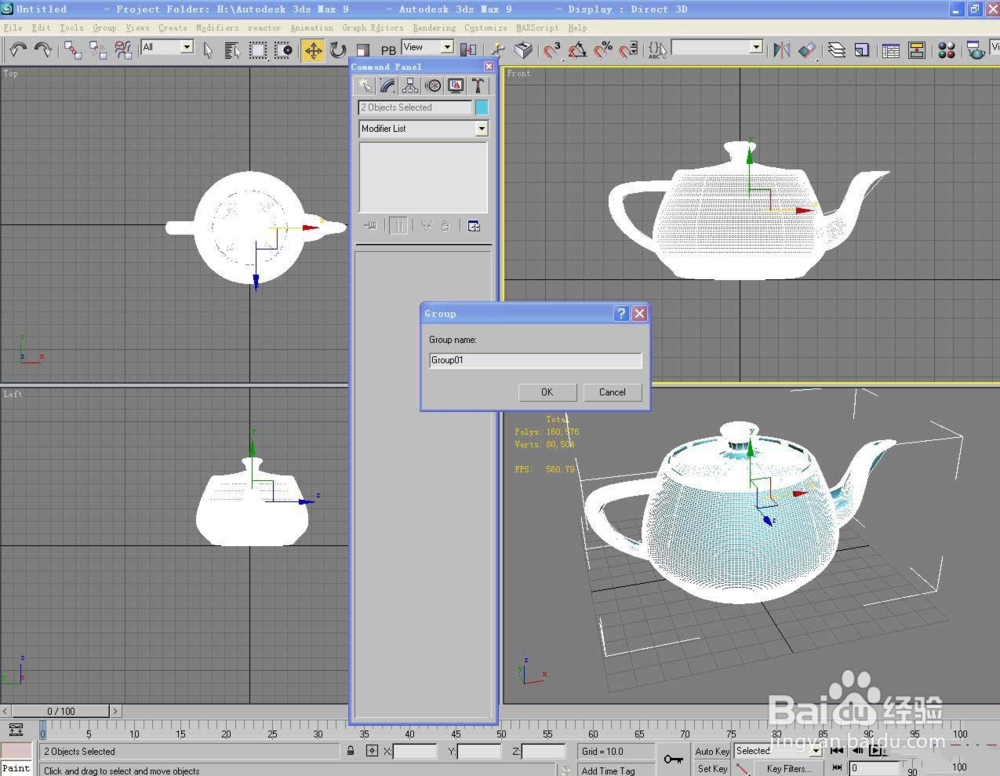This screenshot has height=776, width=1000.
Task: Toggle the 3D Snaps magnet
Action: 552,50
